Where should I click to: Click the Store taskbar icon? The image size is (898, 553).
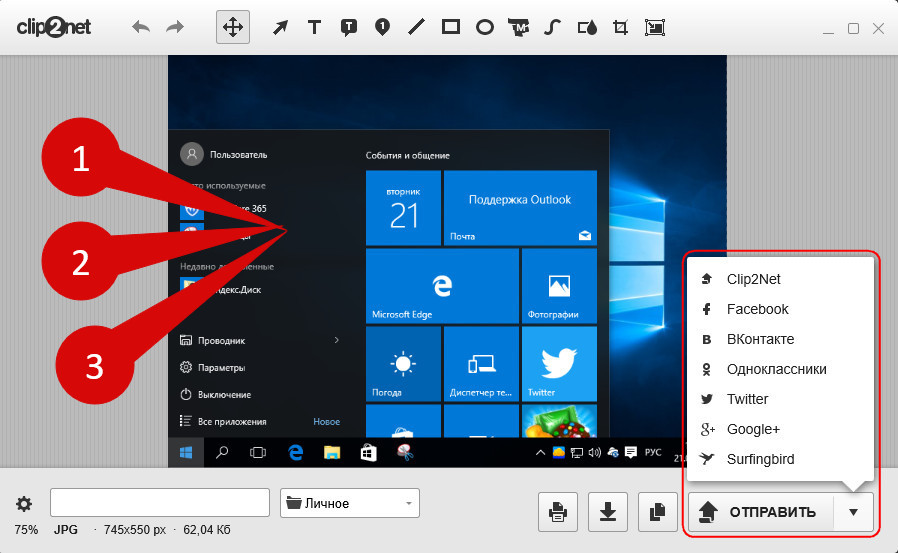point(368,453)
